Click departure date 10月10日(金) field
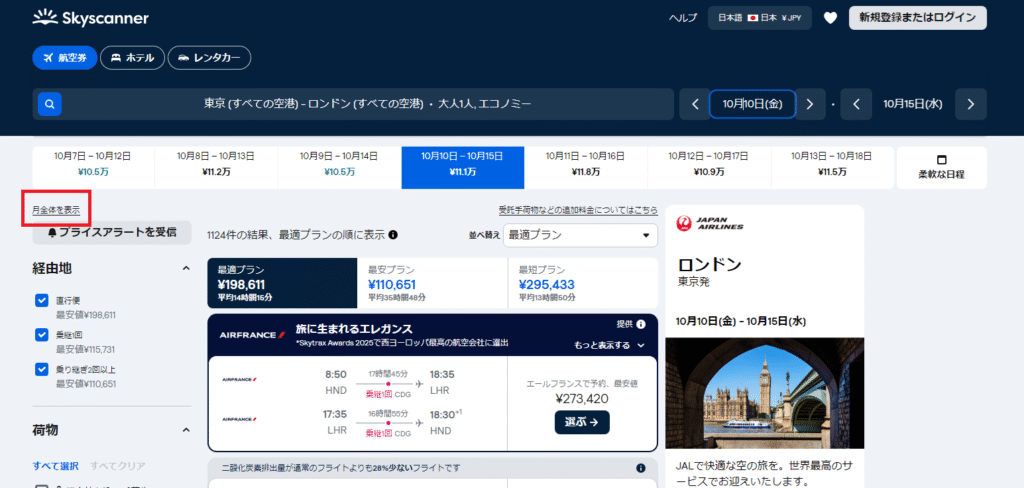Image resolution: width=1024 pixels, height=488 pixels. [x=752, y=104]
